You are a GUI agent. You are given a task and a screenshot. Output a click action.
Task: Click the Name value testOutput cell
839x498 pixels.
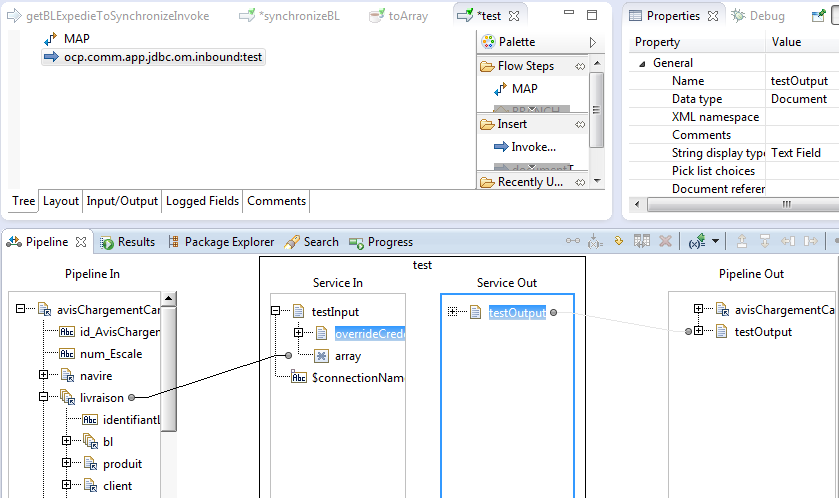(802, 81)
